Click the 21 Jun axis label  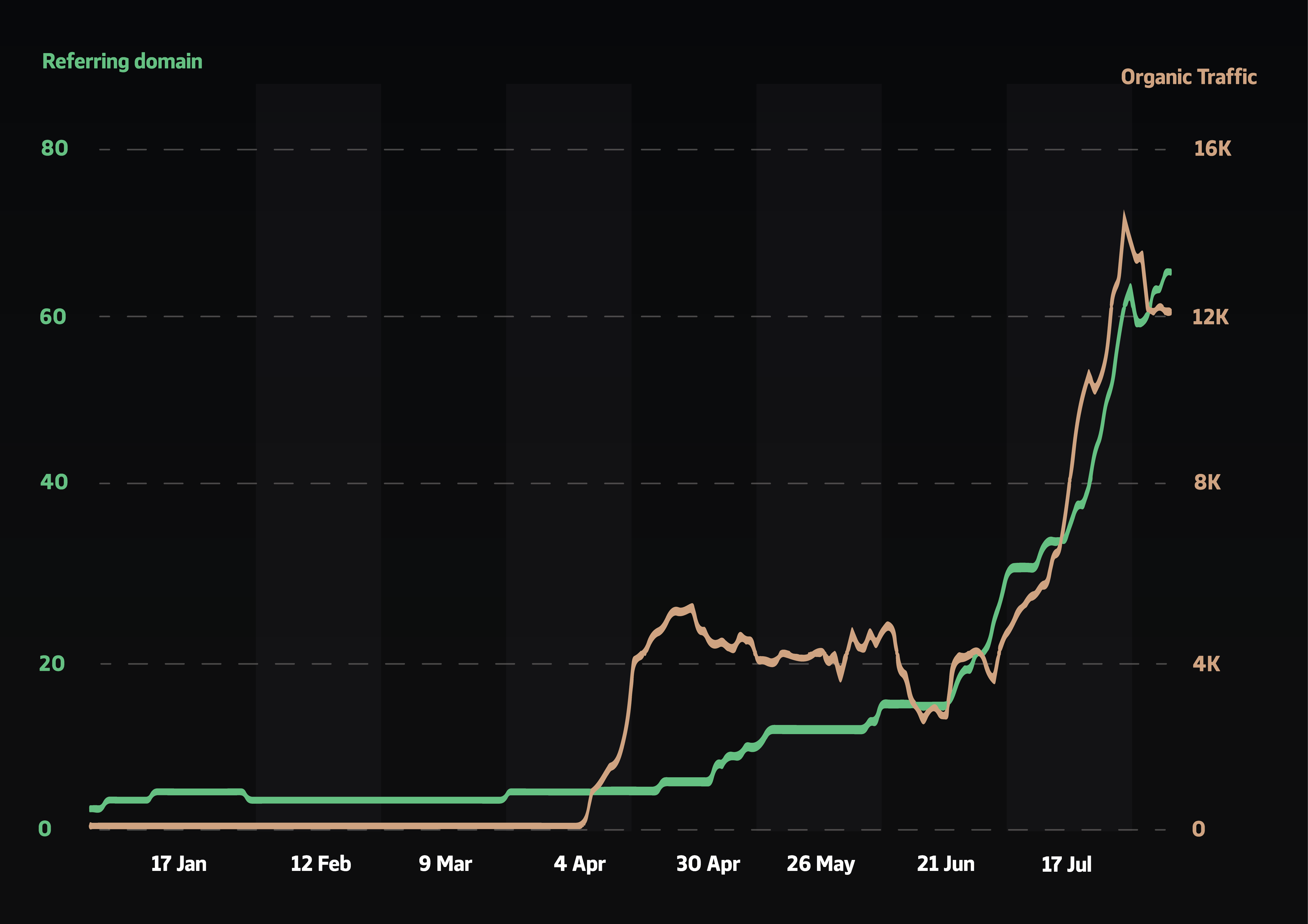click(x=946, y=864)
